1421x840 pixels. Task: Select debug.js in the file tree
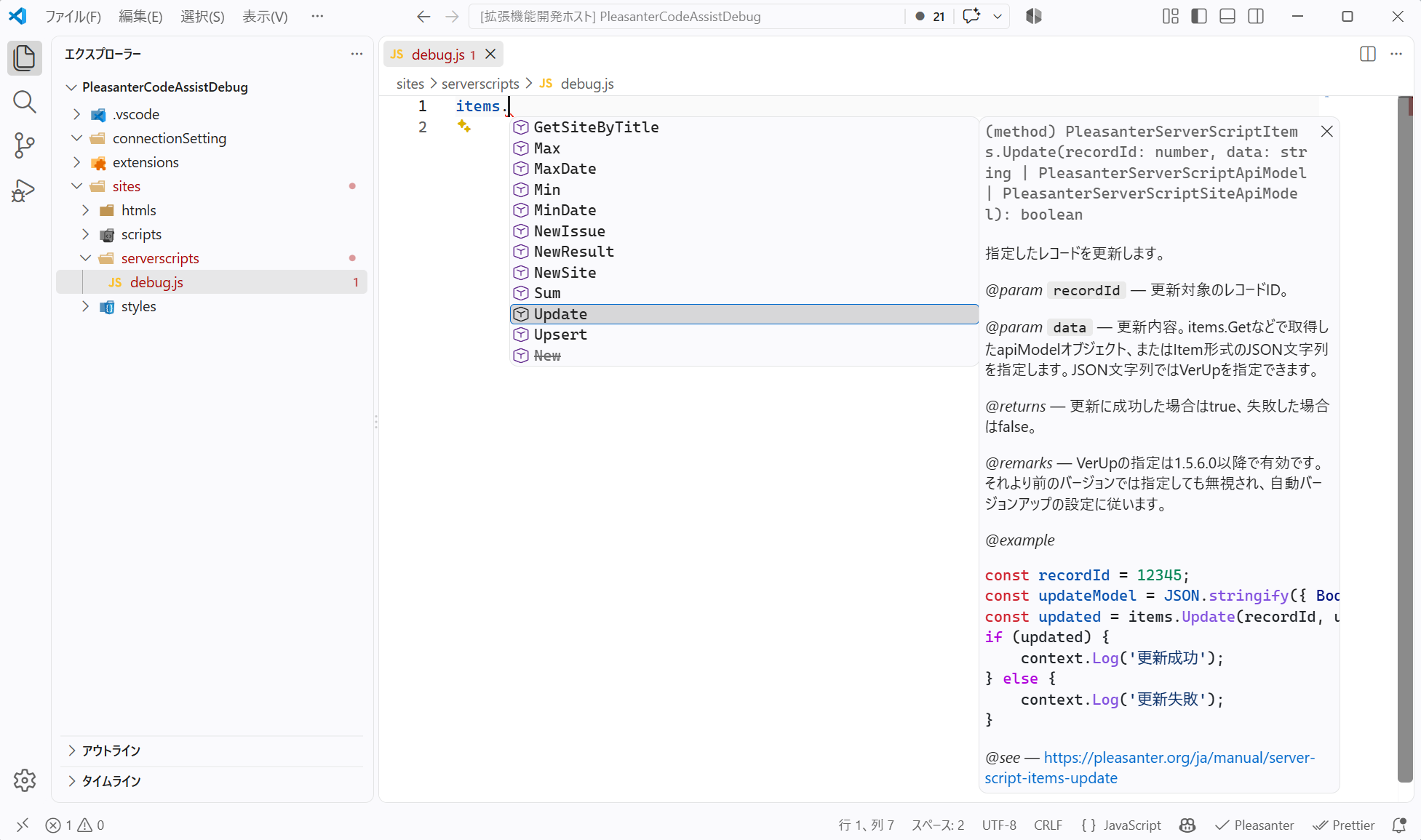pyautogui.click(x=212, y=282)
